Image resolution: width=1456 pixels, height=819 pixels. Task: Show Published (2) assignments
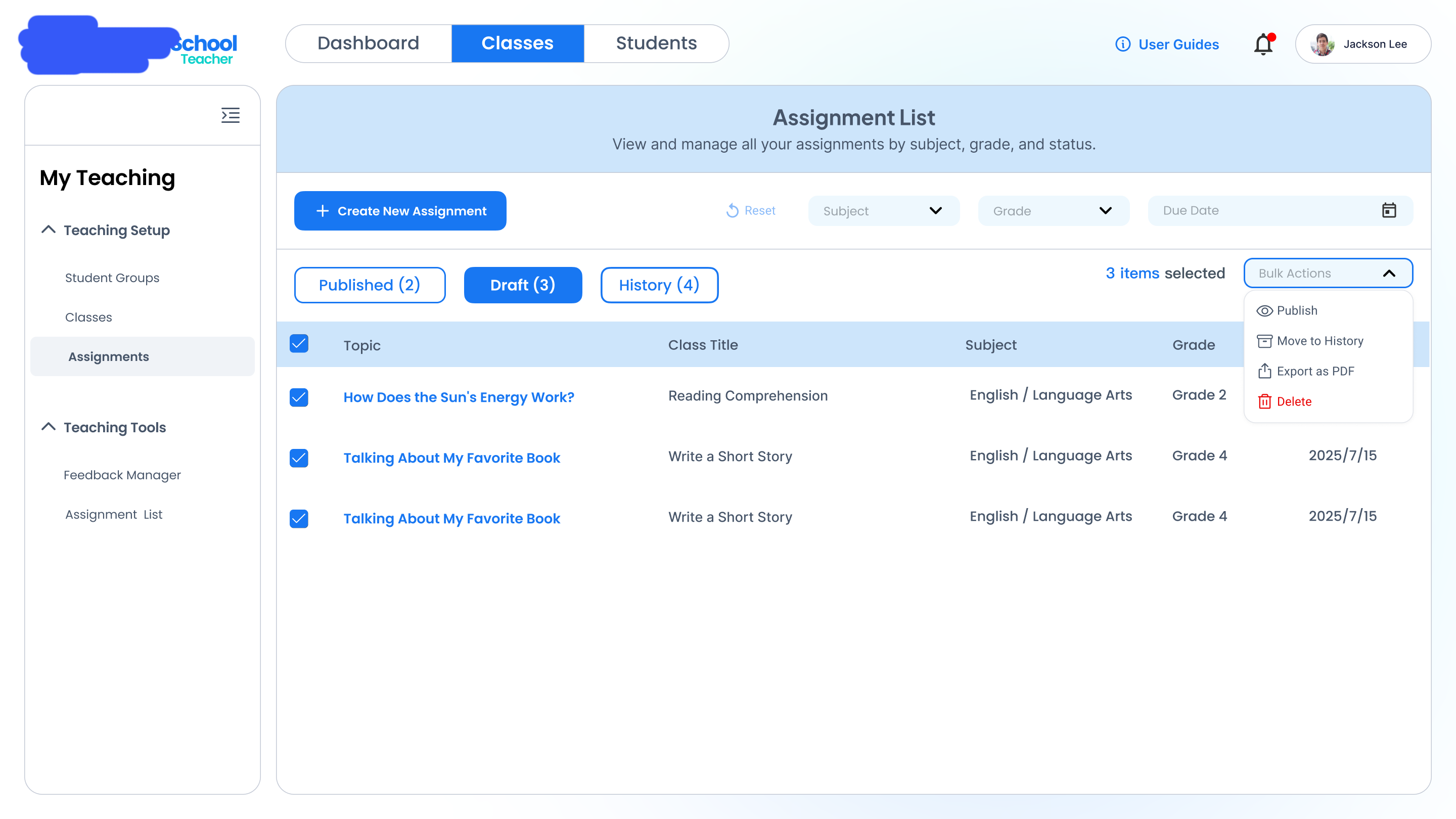point(370,285)
